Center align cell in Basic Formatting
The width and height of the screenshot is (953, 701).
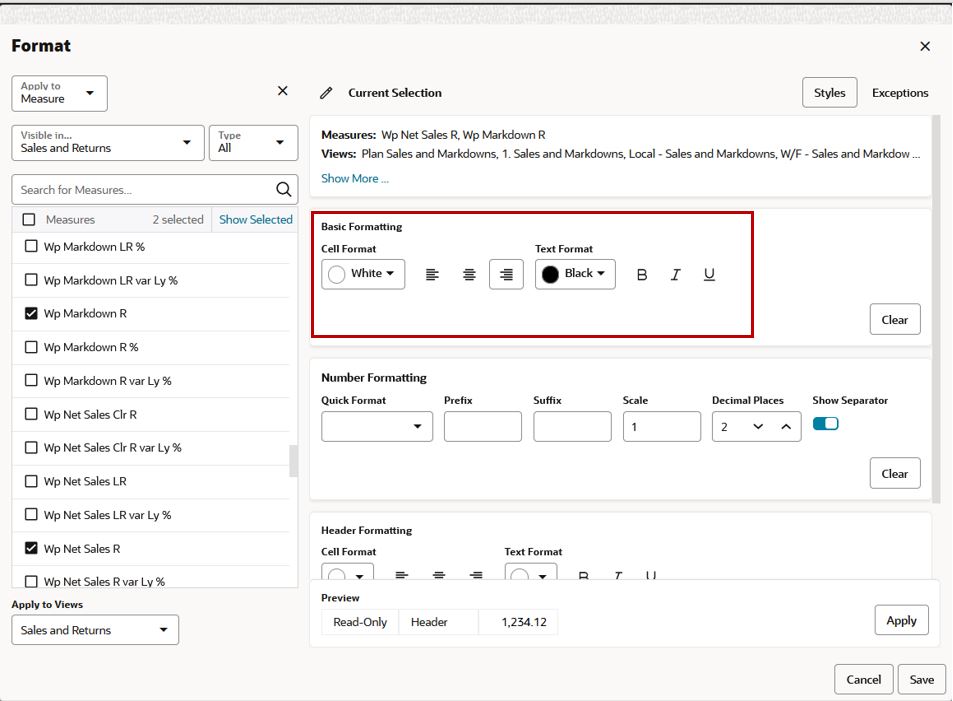point(469,275)
